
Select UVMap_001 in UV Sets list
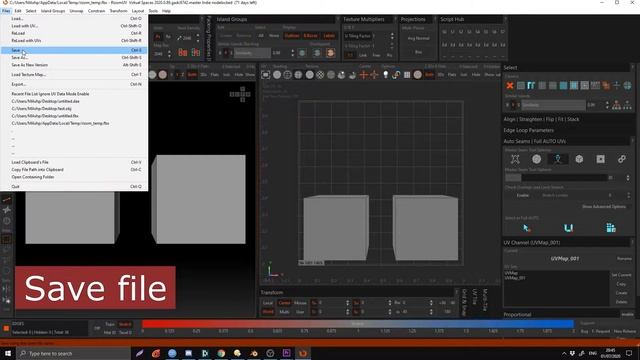515,278
